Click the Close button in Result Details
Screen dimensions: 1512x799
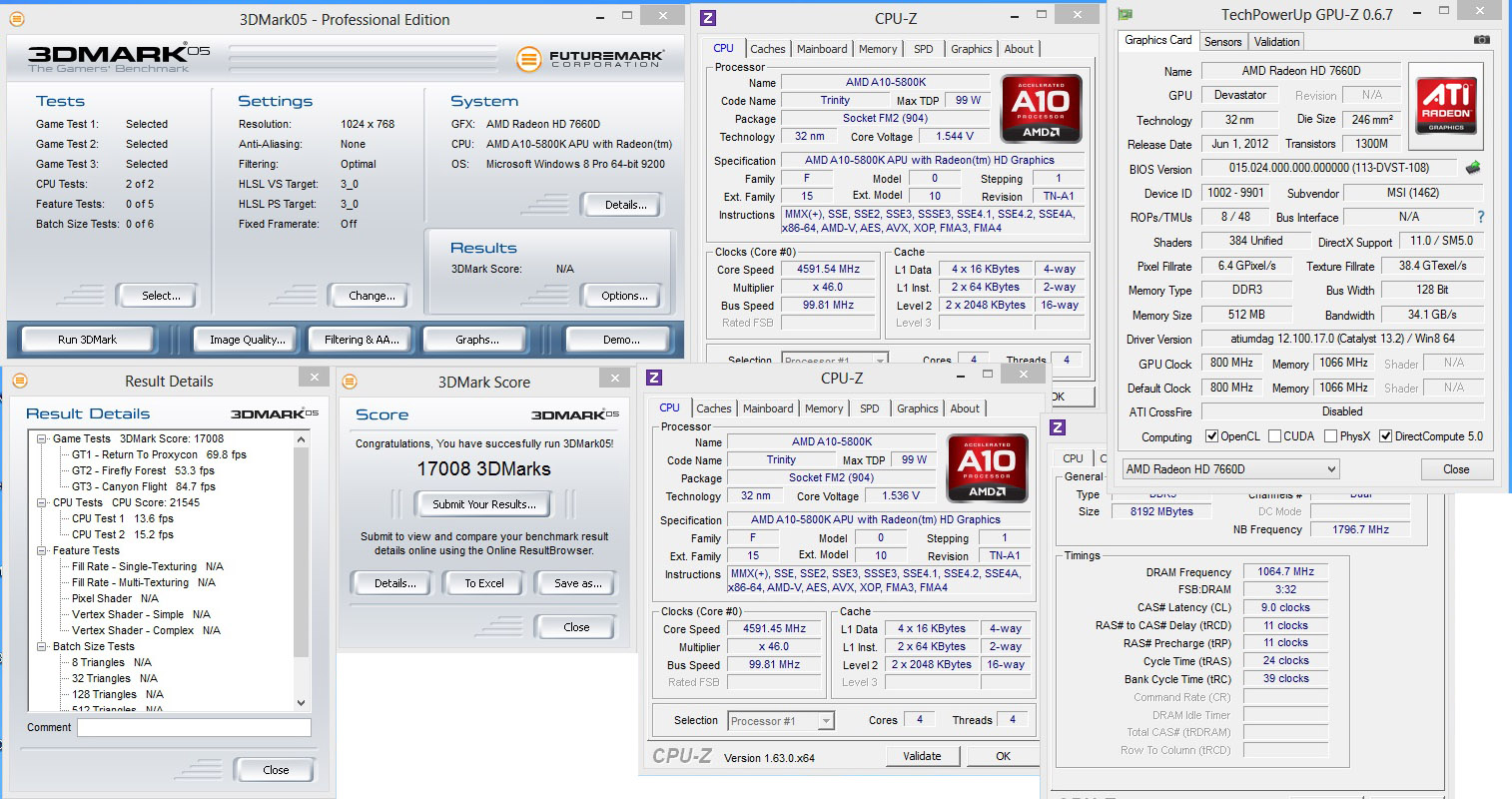tap(276, 770)
